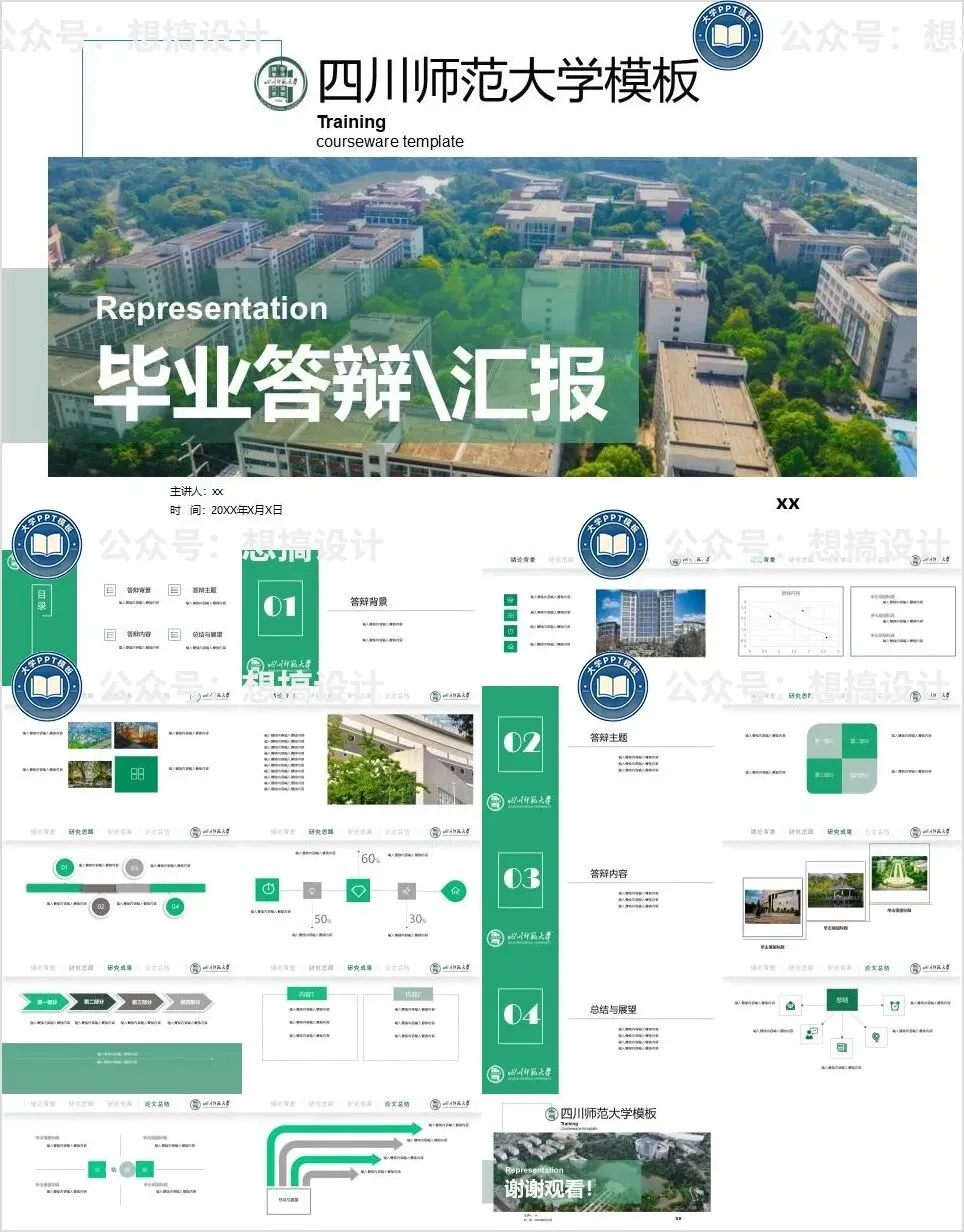
Task: Click the 答辩背景 heading beside 01
Action: [369, 602]
